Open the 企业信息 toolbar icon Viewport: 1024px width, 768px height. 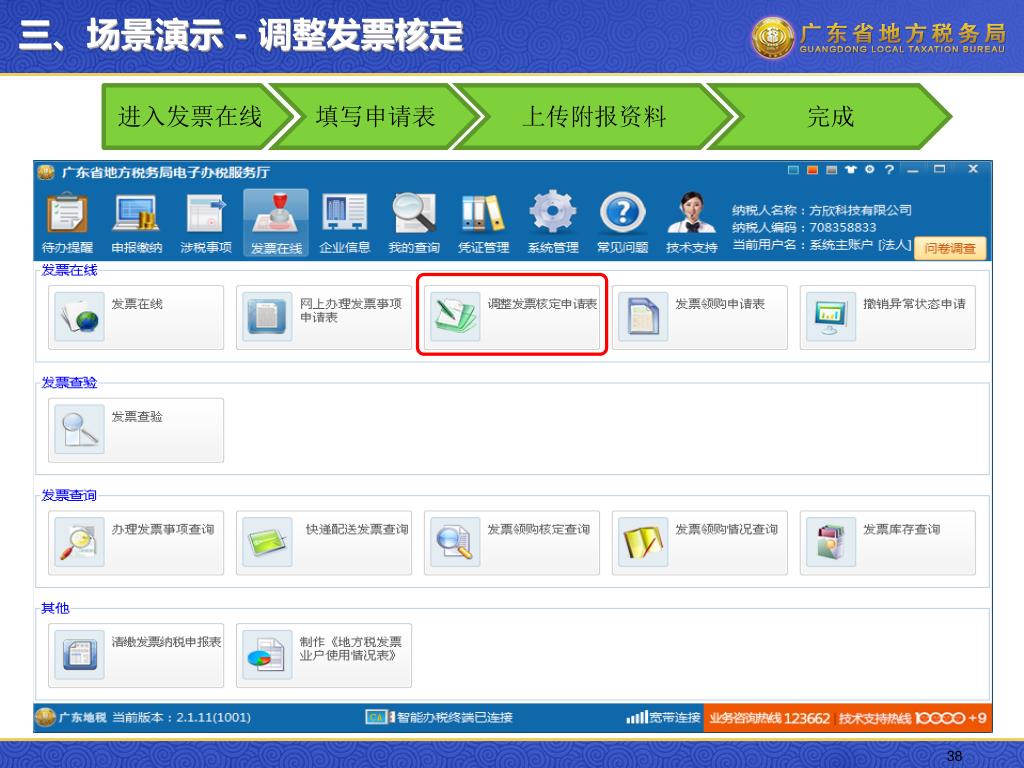coord(345,223)
